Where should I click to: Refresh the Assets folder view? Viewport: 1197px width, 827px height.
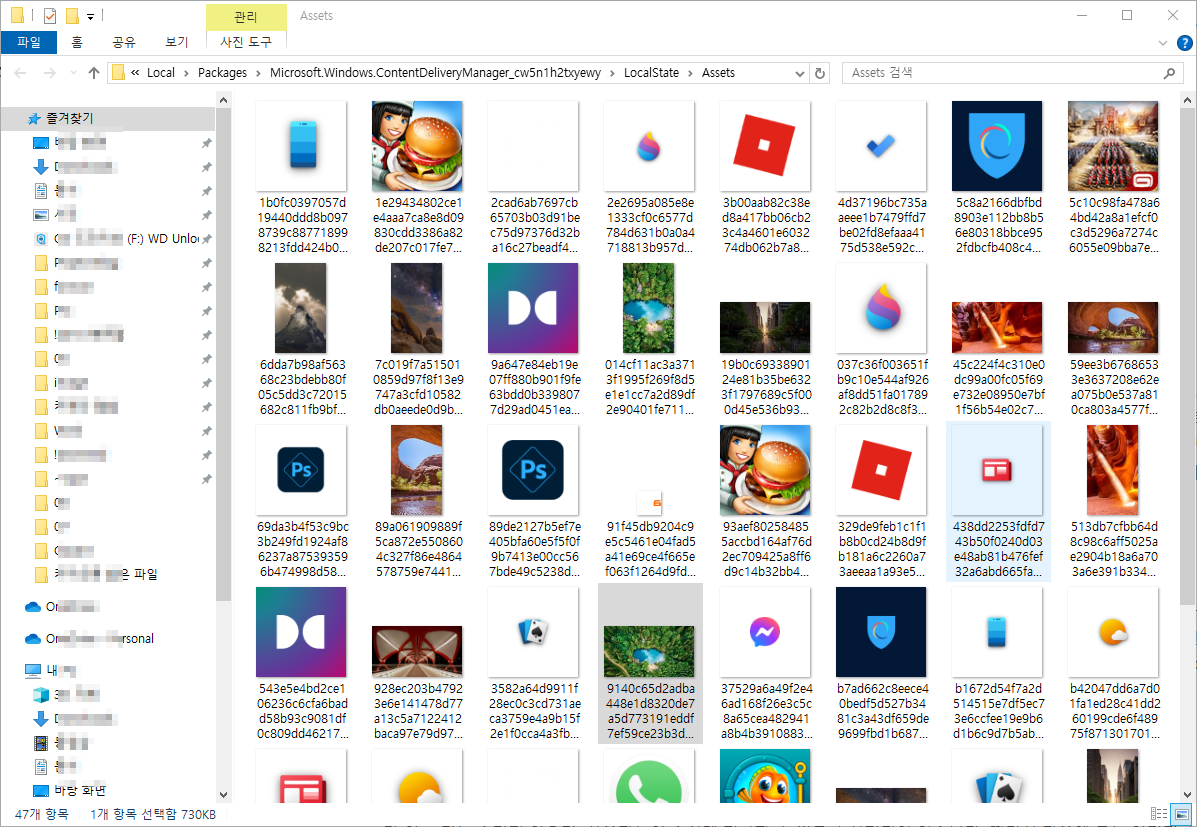click(x=820, y=73)
